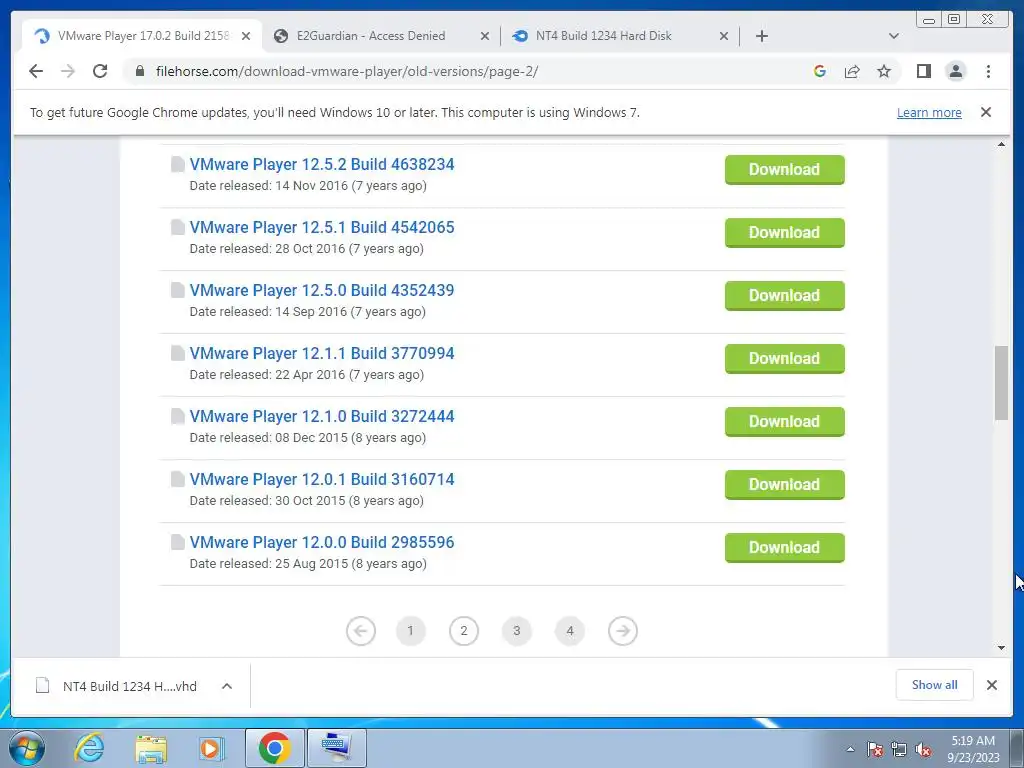Go back to the previous page
This screenshot has height=768, width=1024.
[x=36, y=71]
